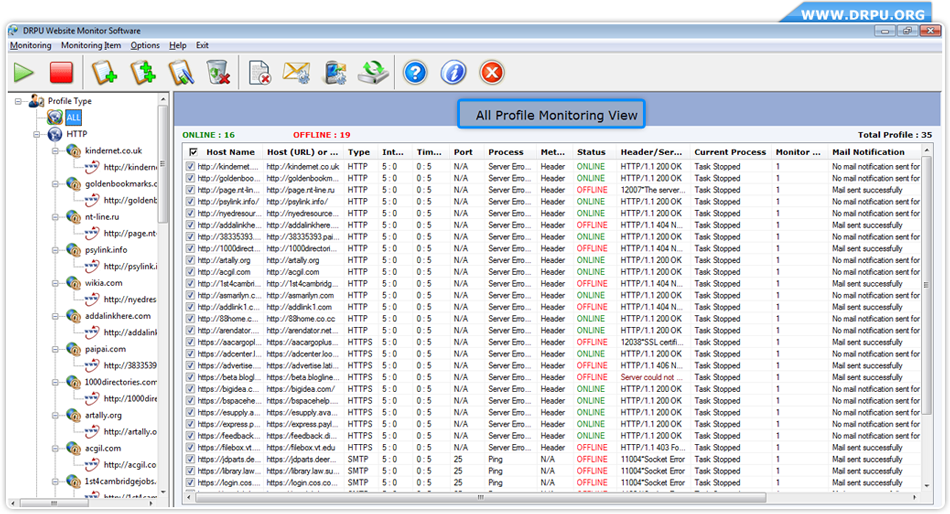Collapse the wikia.com node
Screen dimensions: 950x514
click(x=55, y=283)
